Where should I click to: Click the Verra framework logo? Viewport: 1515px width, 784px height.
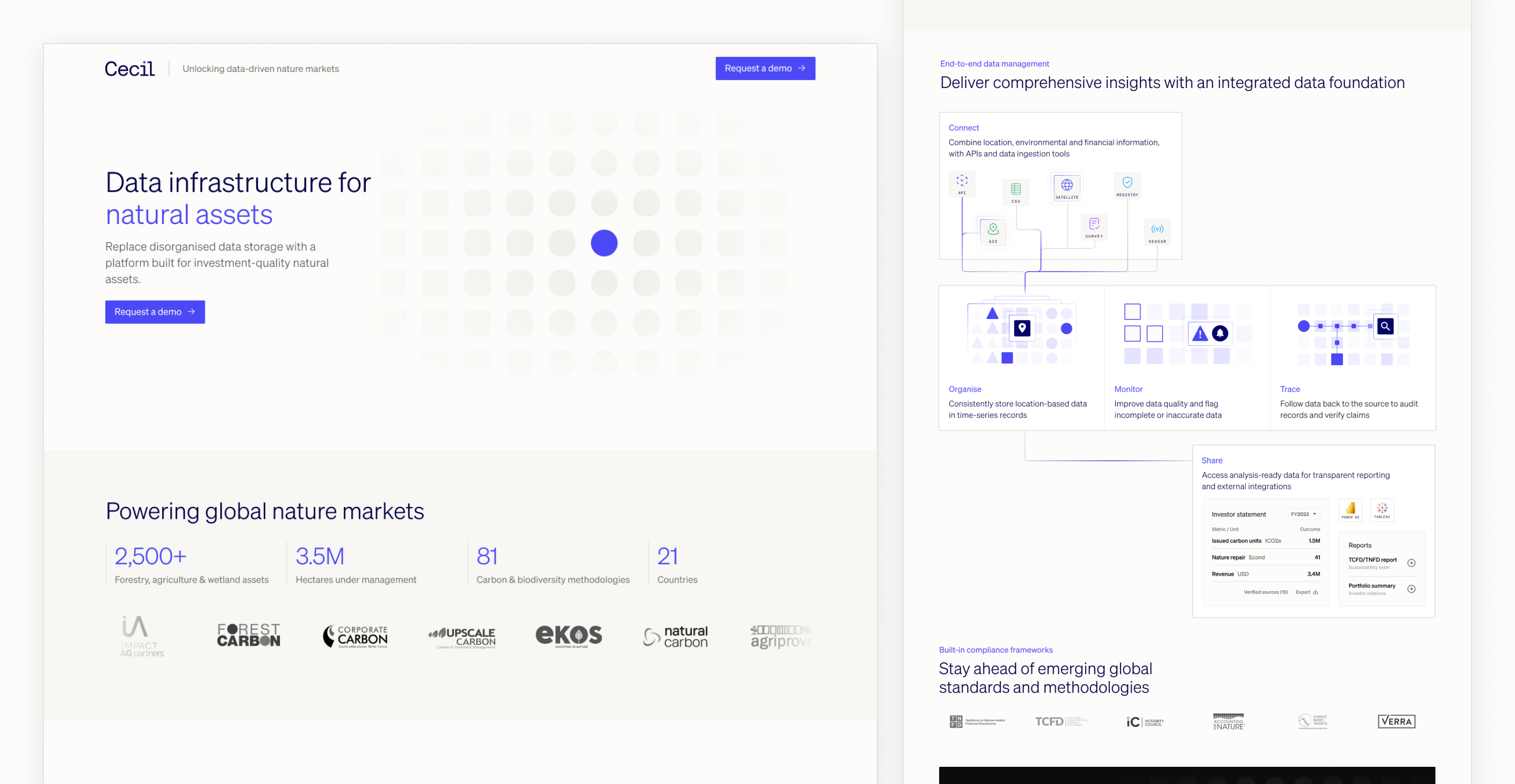(x=1396, y=721)
